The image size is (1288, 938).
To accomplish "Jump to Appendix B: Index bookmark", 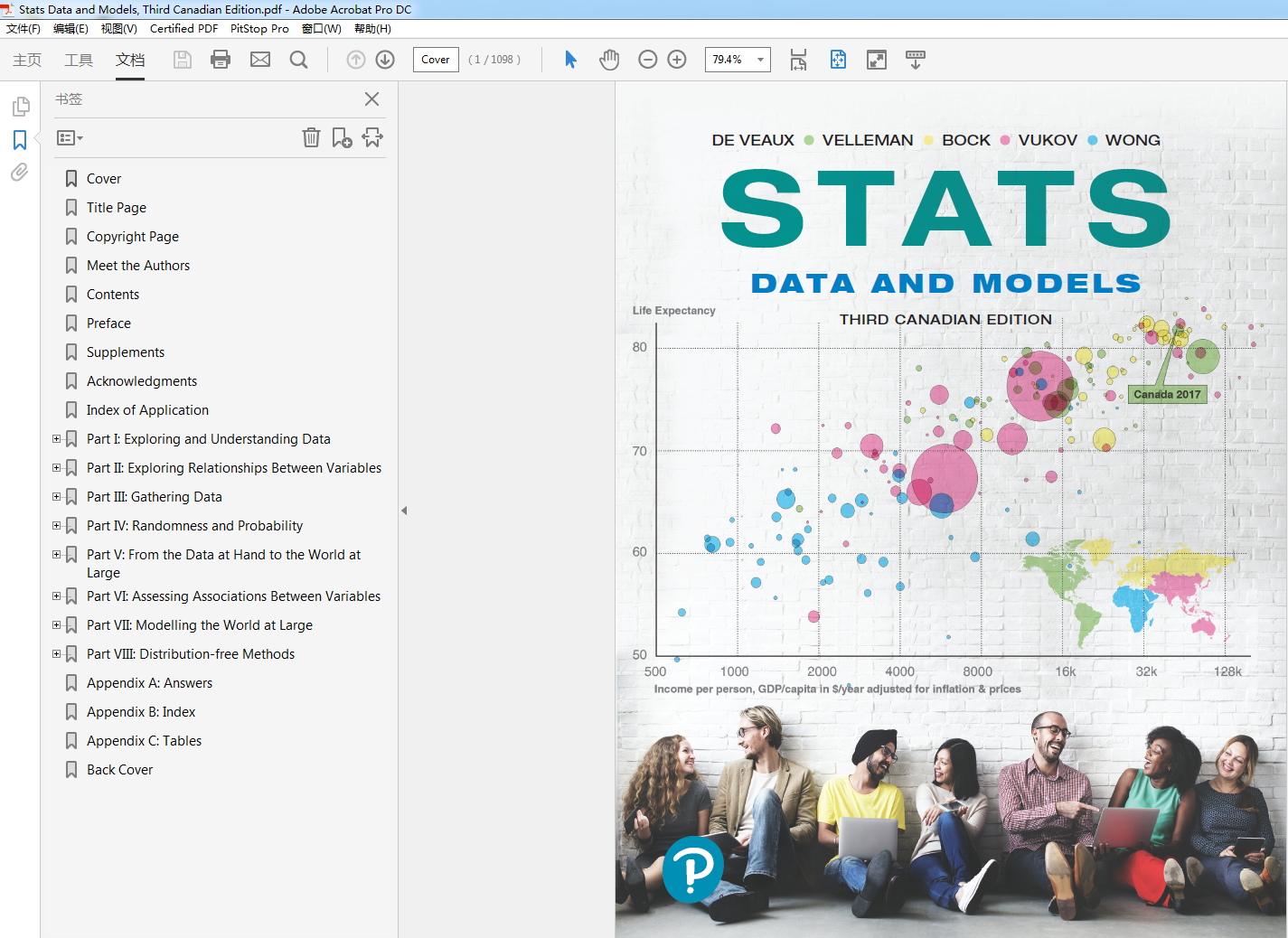I will (141, 712).
